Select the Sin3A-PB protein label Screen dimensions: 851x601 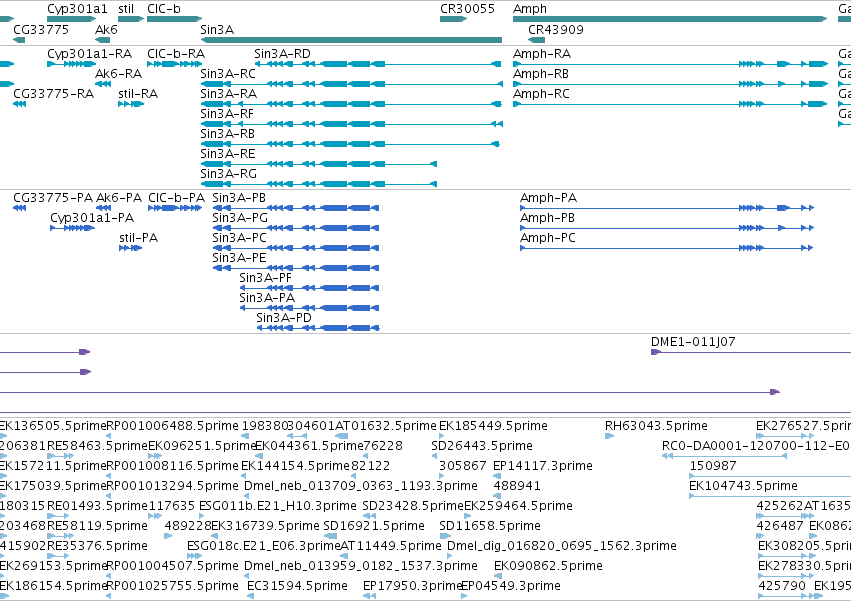pos(239,198)
